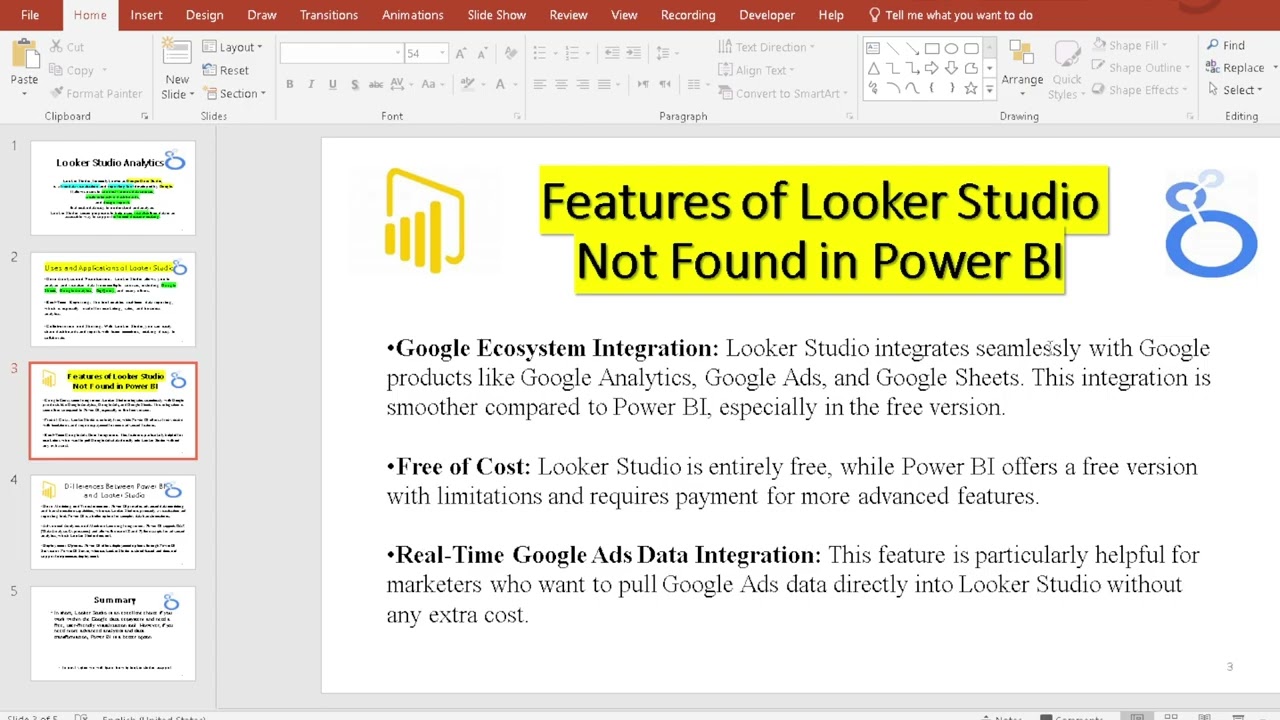
Task: Select the Rounded Rectangle shape
Action: 970,48
